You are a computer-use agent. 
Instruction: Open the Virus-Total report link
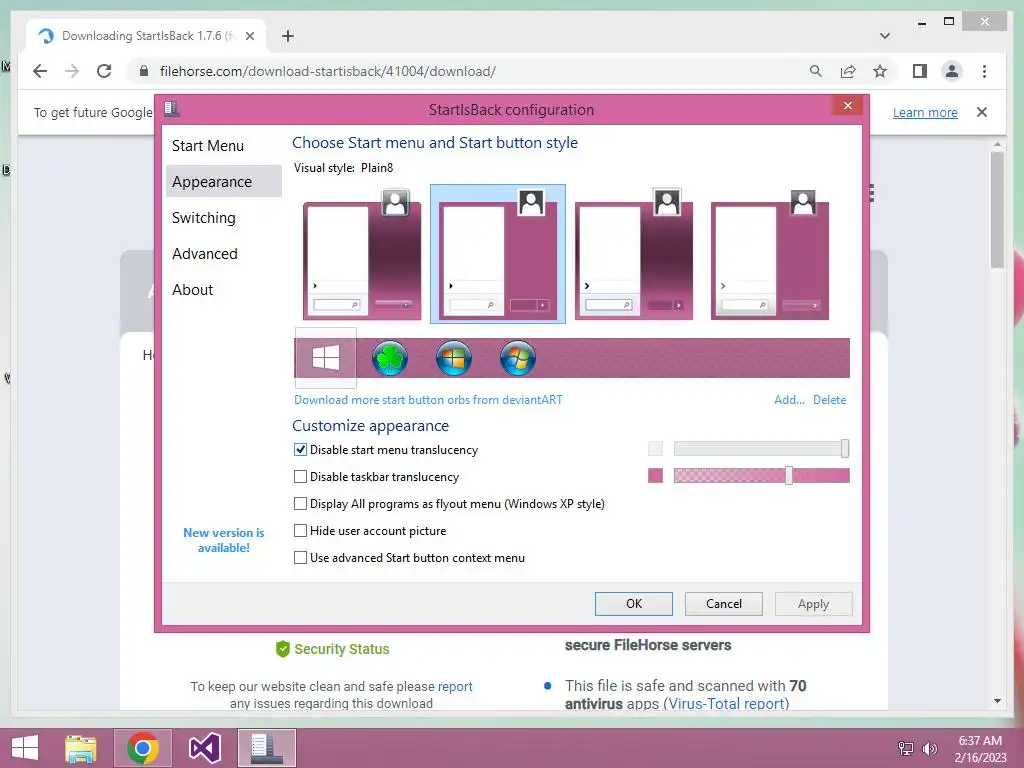[726, 703]
